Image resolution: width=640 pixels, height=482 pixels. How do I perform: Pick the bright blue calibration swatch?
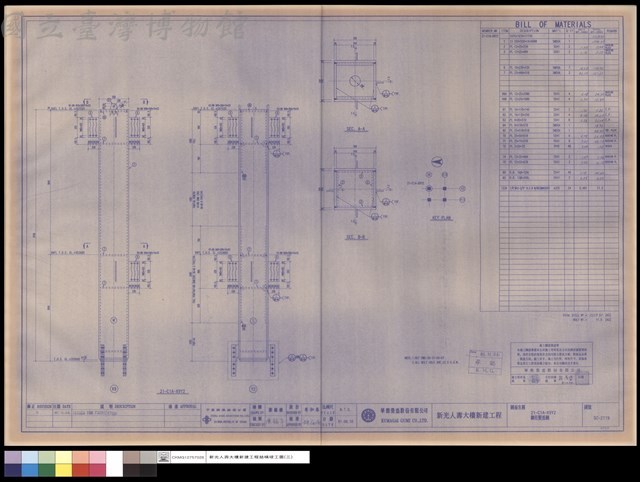pyautogui.click(x=30, y=470)
